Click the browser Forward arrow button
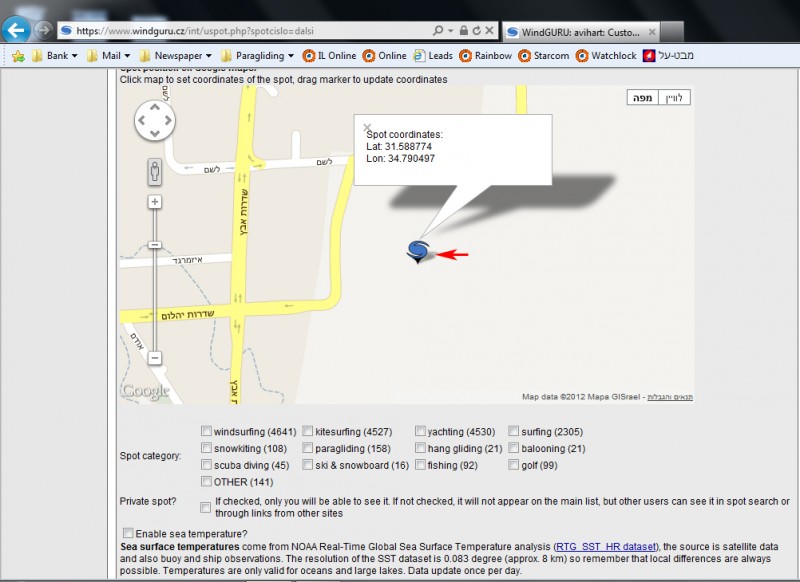The width and height of the screenshot is (800, 582). coord(44,30)
